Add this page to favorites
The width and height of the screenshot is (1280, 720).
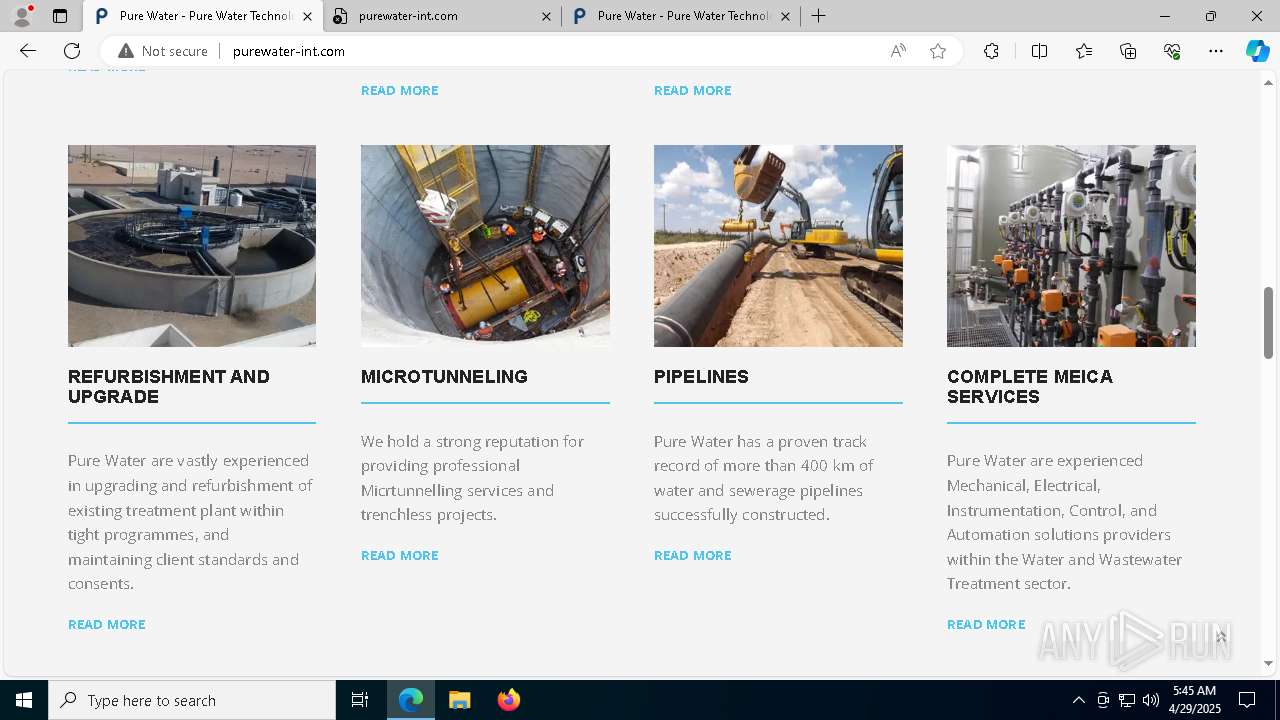[x=938, y=51]
